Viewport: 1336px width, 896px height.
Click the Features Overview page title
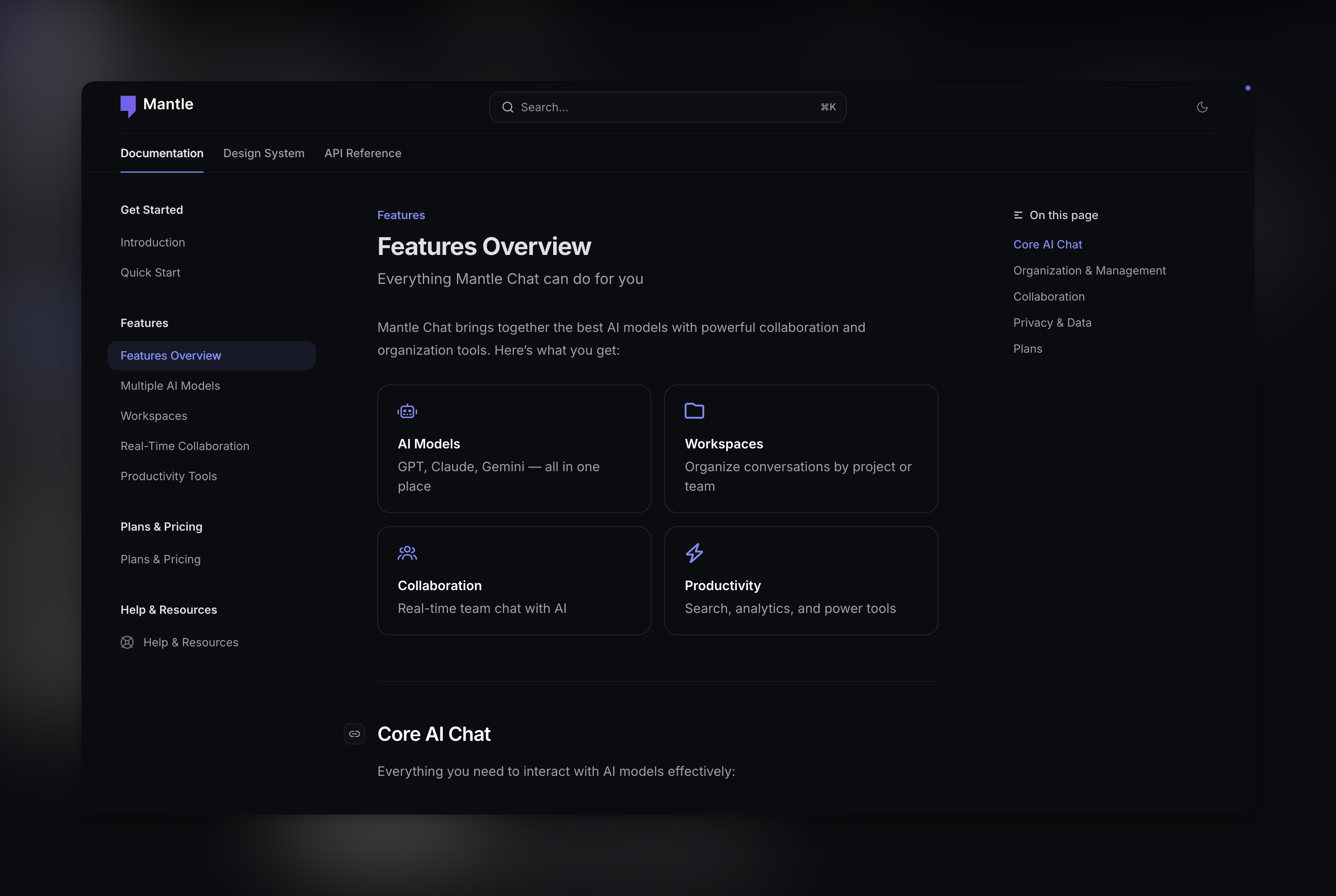[484, 246]
